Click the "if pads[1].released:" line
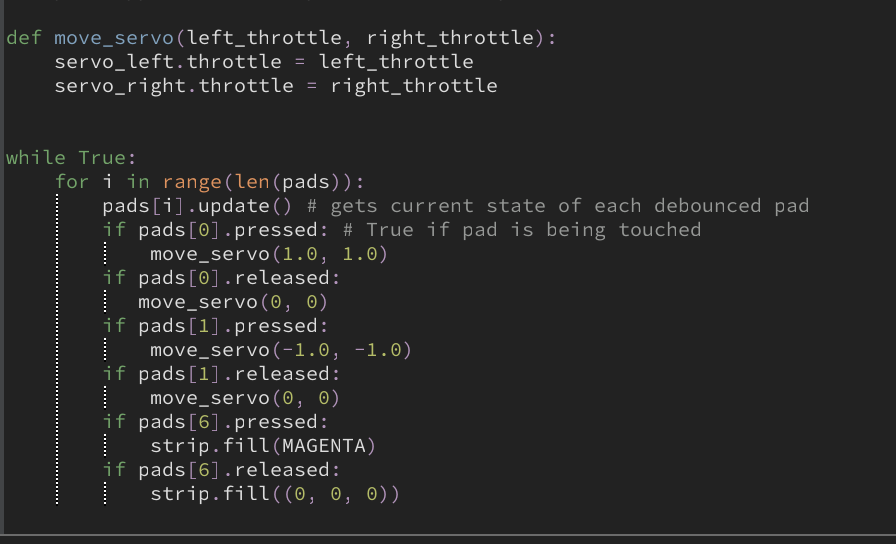This screenshot has height=544, width=896. pyautogui.click(x=222, y=374)
